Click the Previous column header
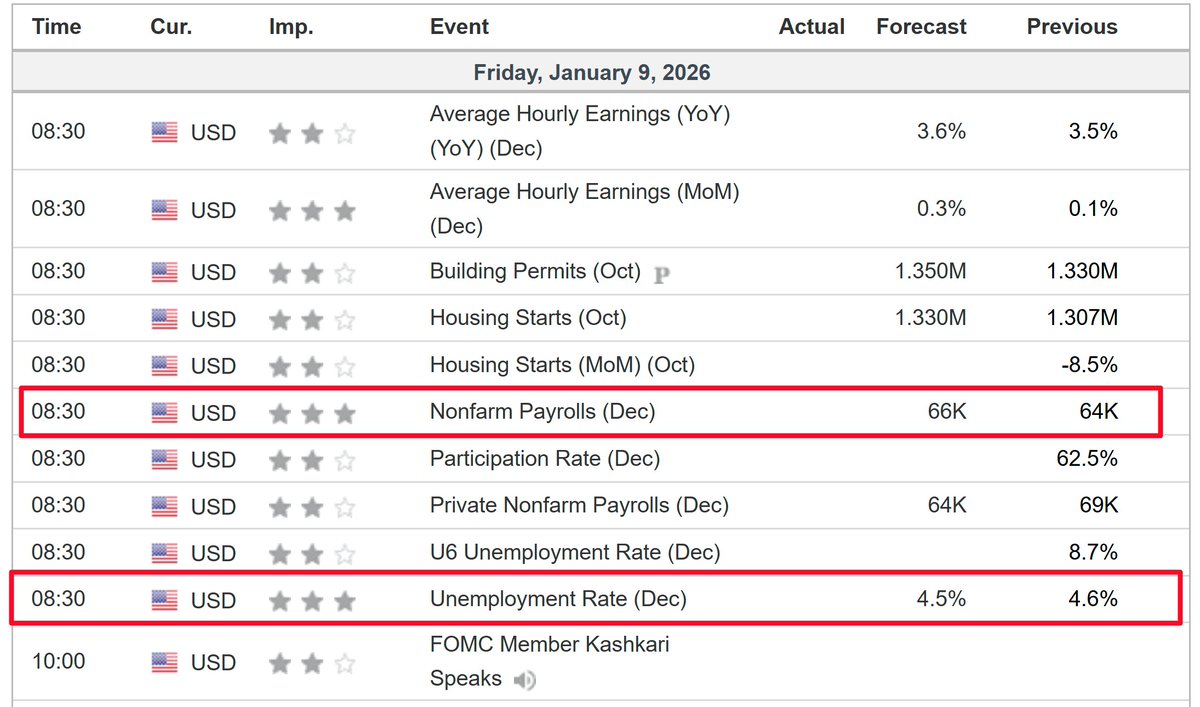This screenshot has height=707, width=1200. pyautogui.click(x=1072, y=27)
